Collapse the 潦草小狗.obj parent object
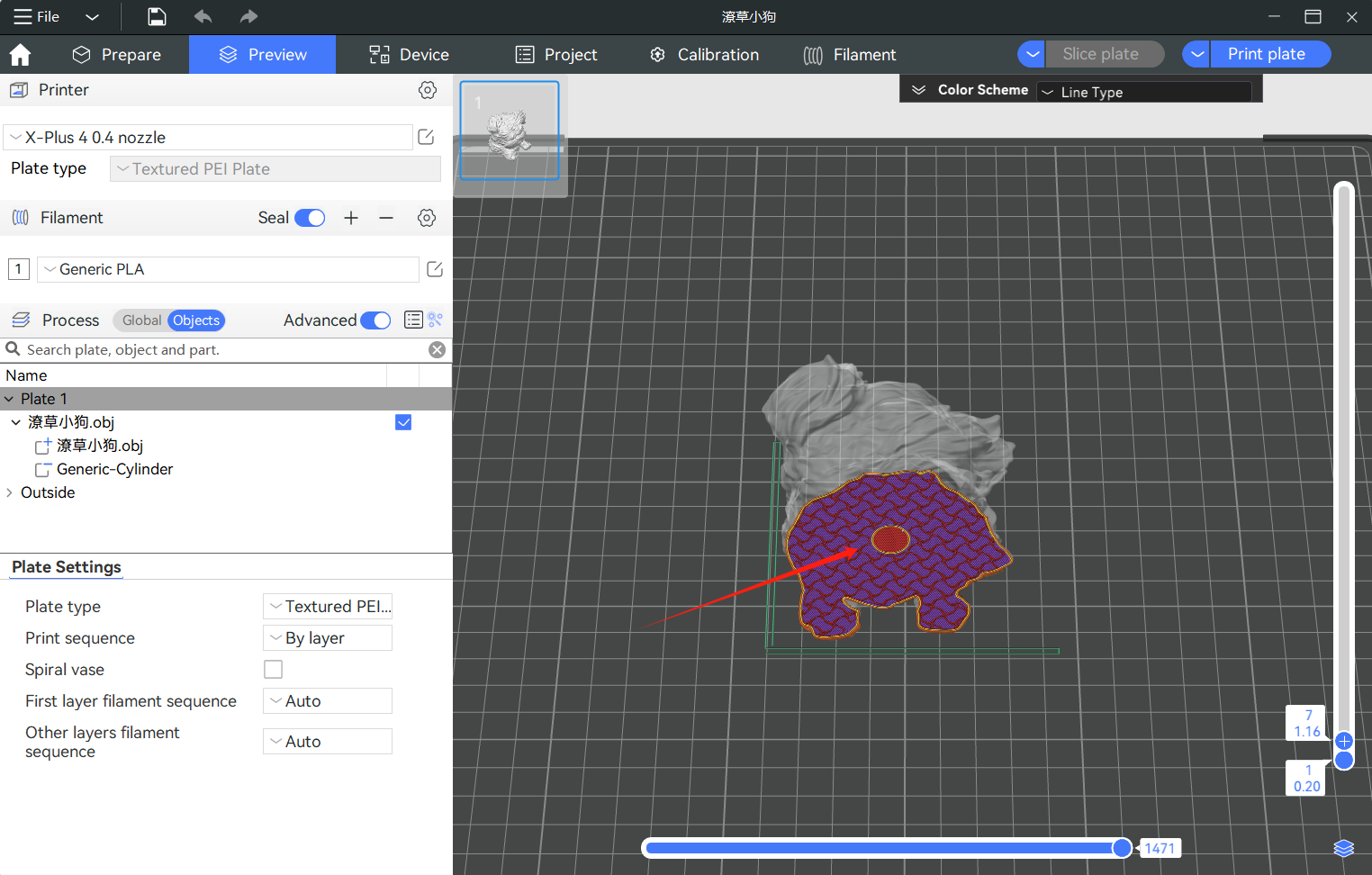This screenshot has width=1372, height=875. [x=15, y=422]
